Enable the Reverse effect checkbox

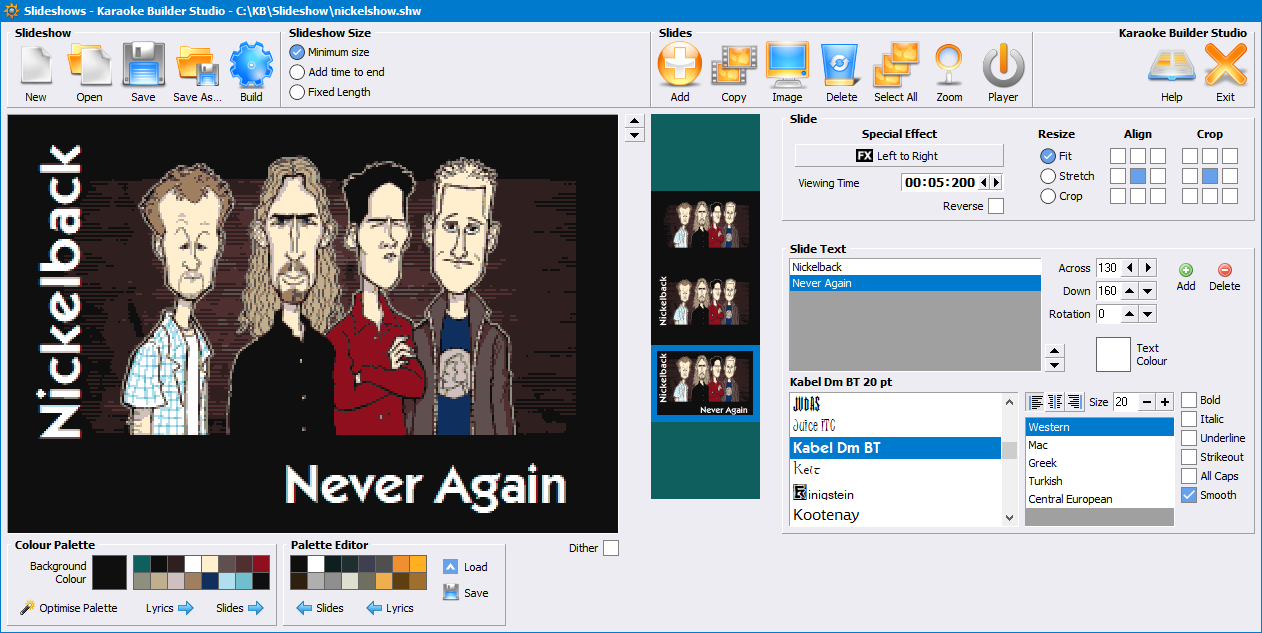point(996,206)
